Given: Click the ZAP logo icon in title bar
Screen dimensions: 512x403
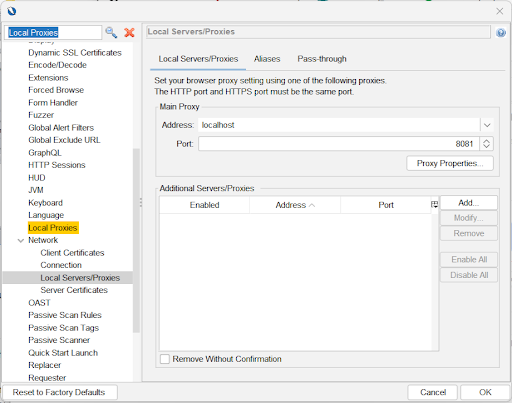Looking at the screenshot, I should tap(12, 11).
